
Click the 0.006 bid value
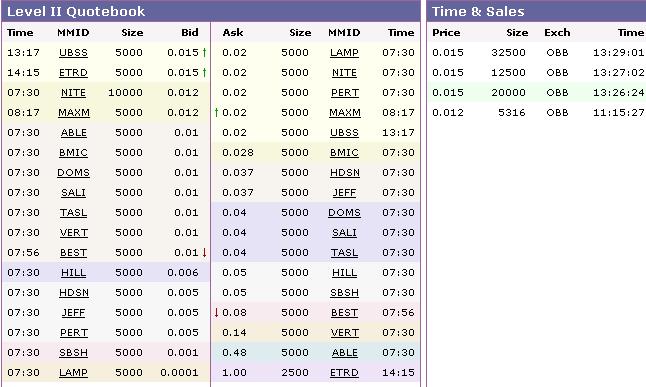click(183, 272)
